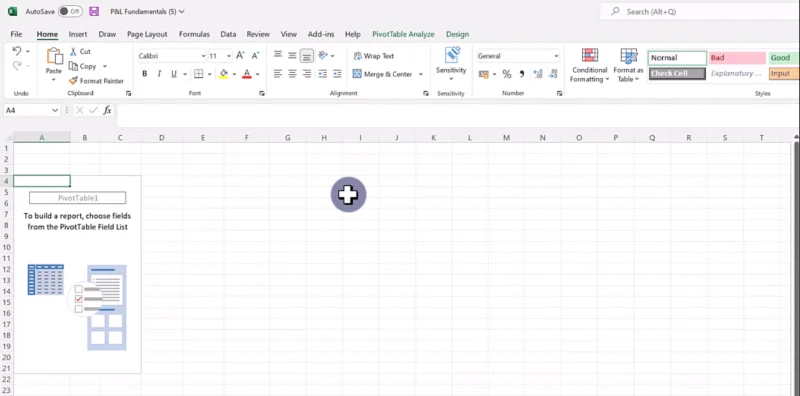This screenshot has height=396, width=800.
Task: Decrease decimal places
Action: [553, 74]
